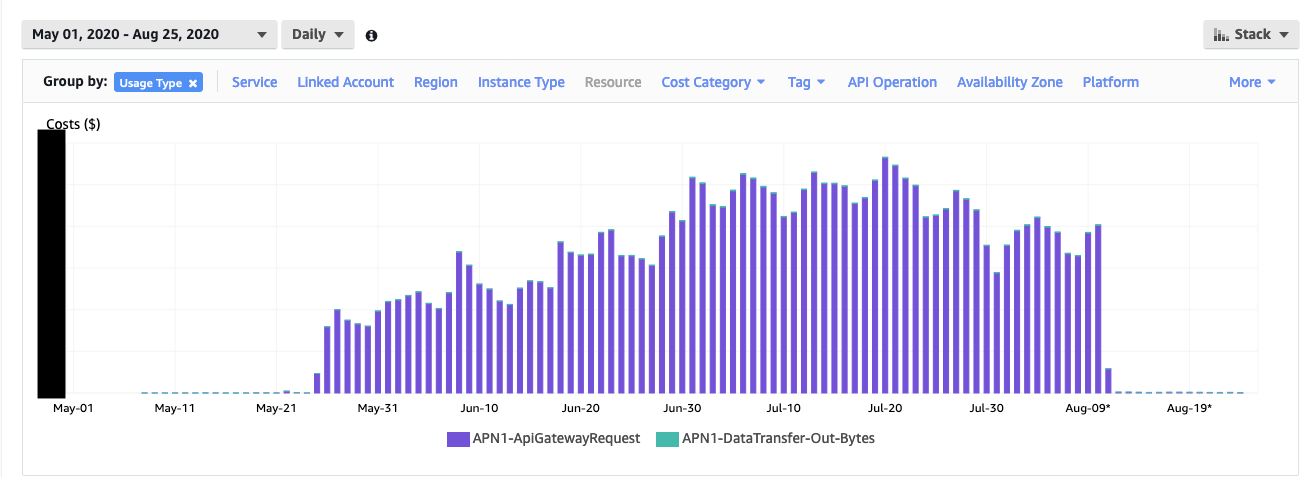Click the Aug-19* axis label
Viewport: 1301px width, 477px height.
(x=1189, y=408)
